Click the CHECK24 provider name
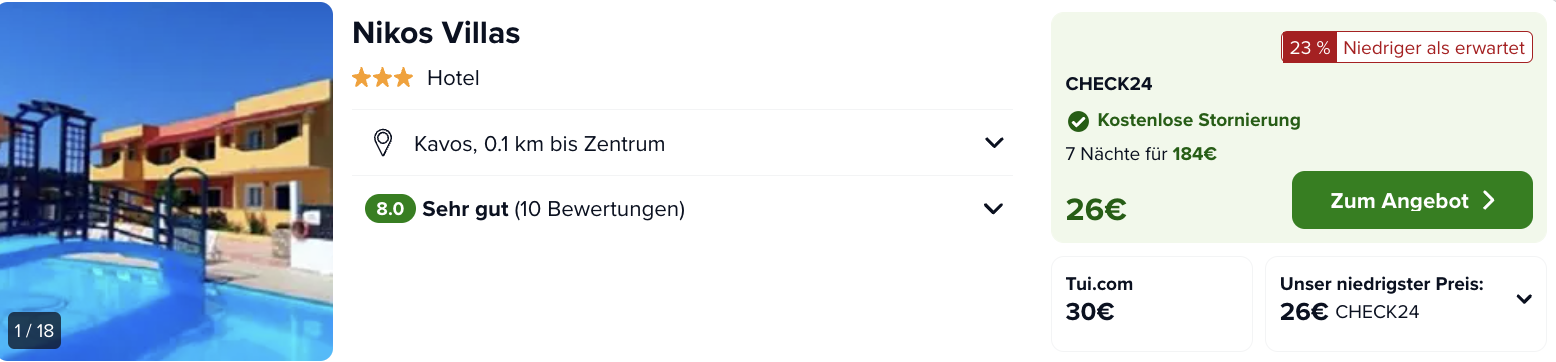Image resolution: width=1556 pixels, height=362 pixels. [1109, 84]
